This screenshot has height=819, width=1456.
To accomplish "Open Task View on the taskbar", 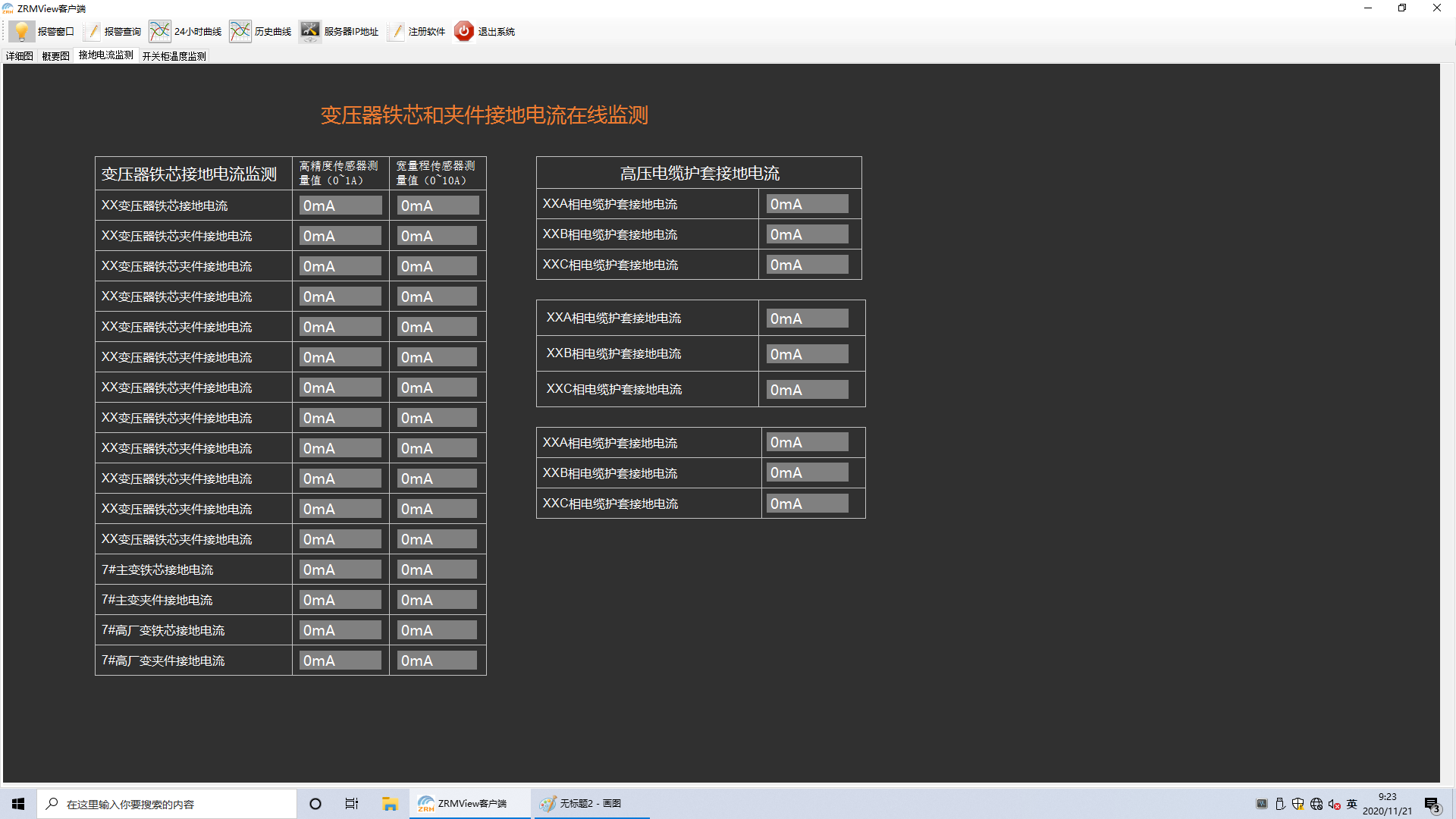I will tap(351, 803).
